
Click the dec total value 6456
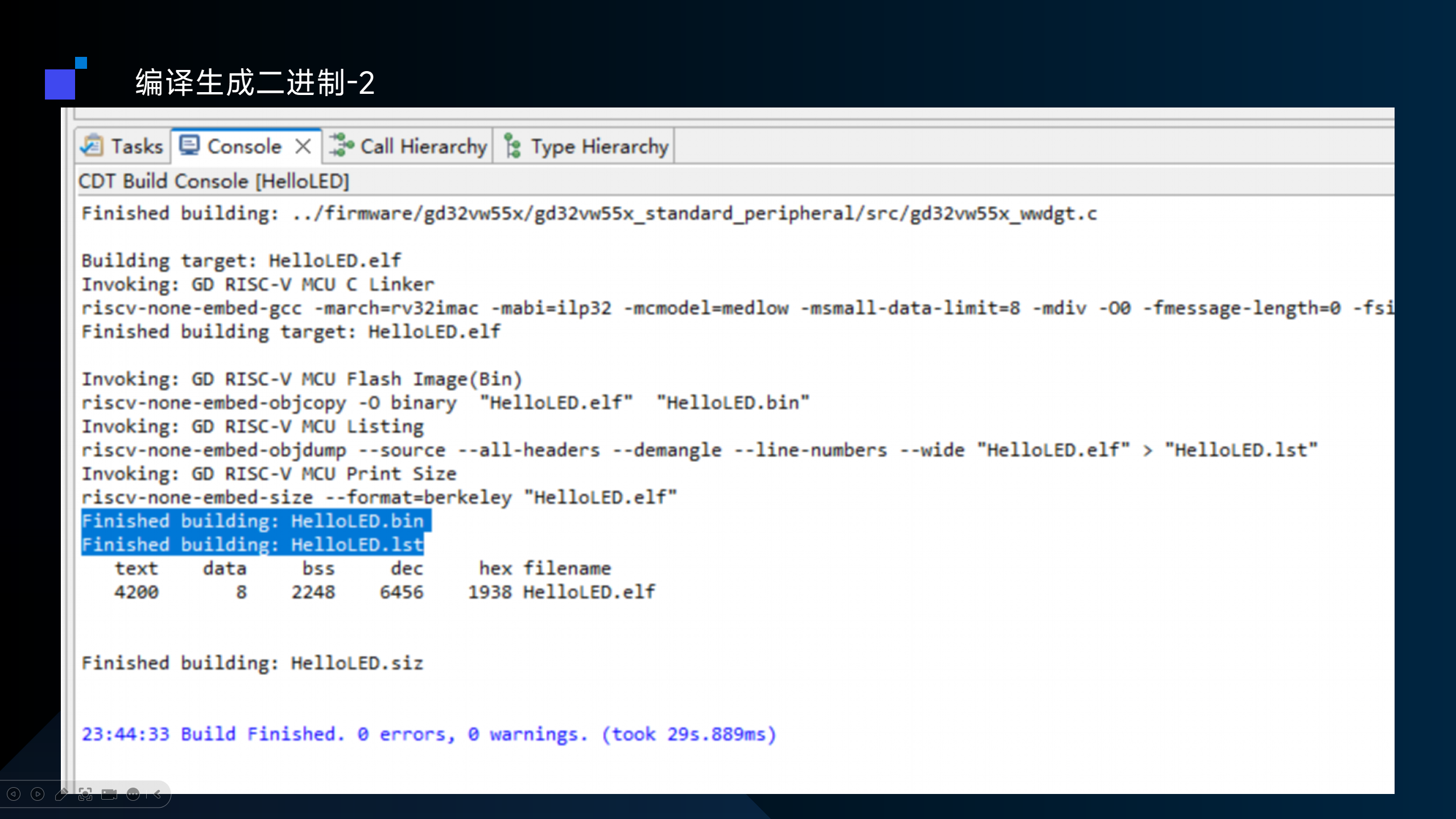pos(402,592)
